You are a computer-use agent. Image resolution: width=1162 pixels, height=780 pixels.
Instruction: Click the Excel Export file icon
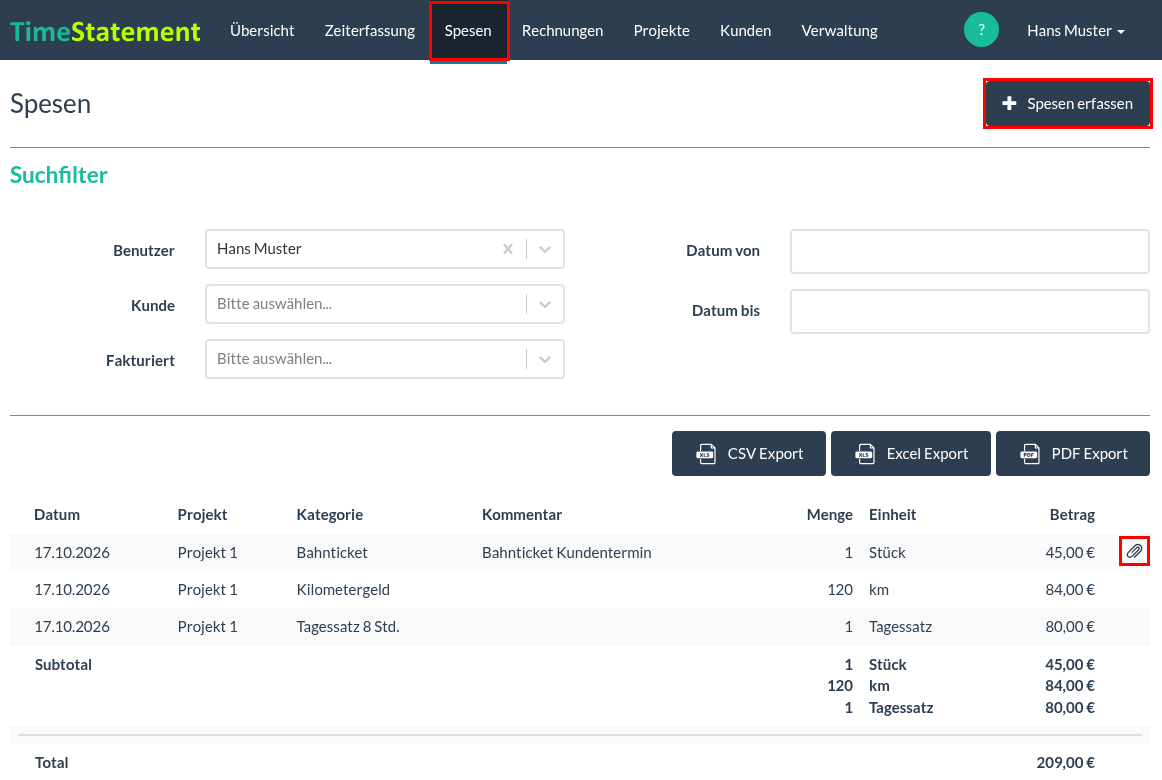(x=865, y=453)
